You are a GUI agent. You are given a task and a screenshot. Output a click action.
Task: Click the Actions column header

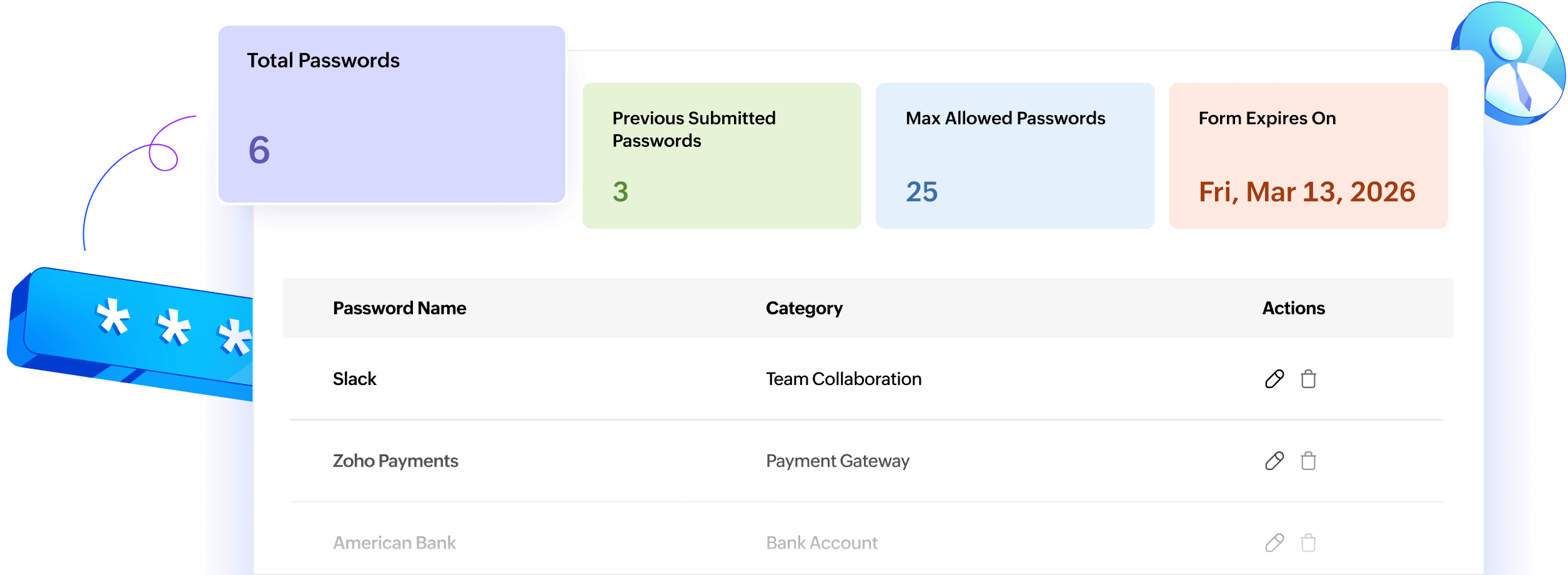coord(1291,307)
